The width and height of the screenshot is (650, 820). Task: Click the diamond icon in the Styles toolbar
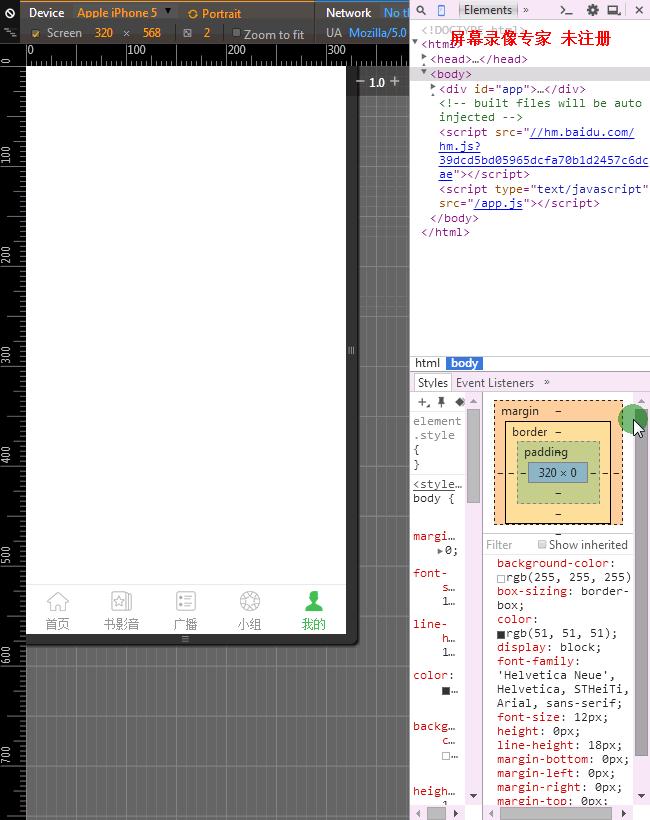click(x=460, y=402)
